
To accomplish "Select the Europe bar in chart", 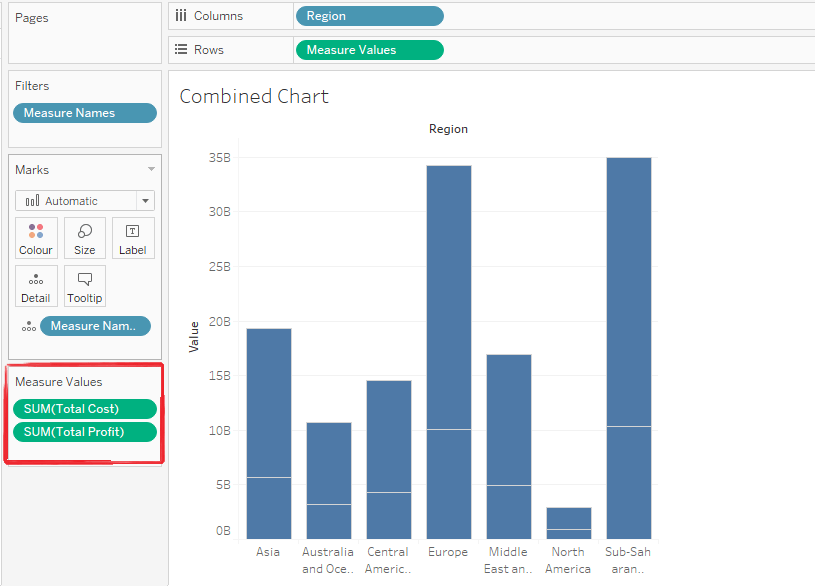I will [449, 352].
